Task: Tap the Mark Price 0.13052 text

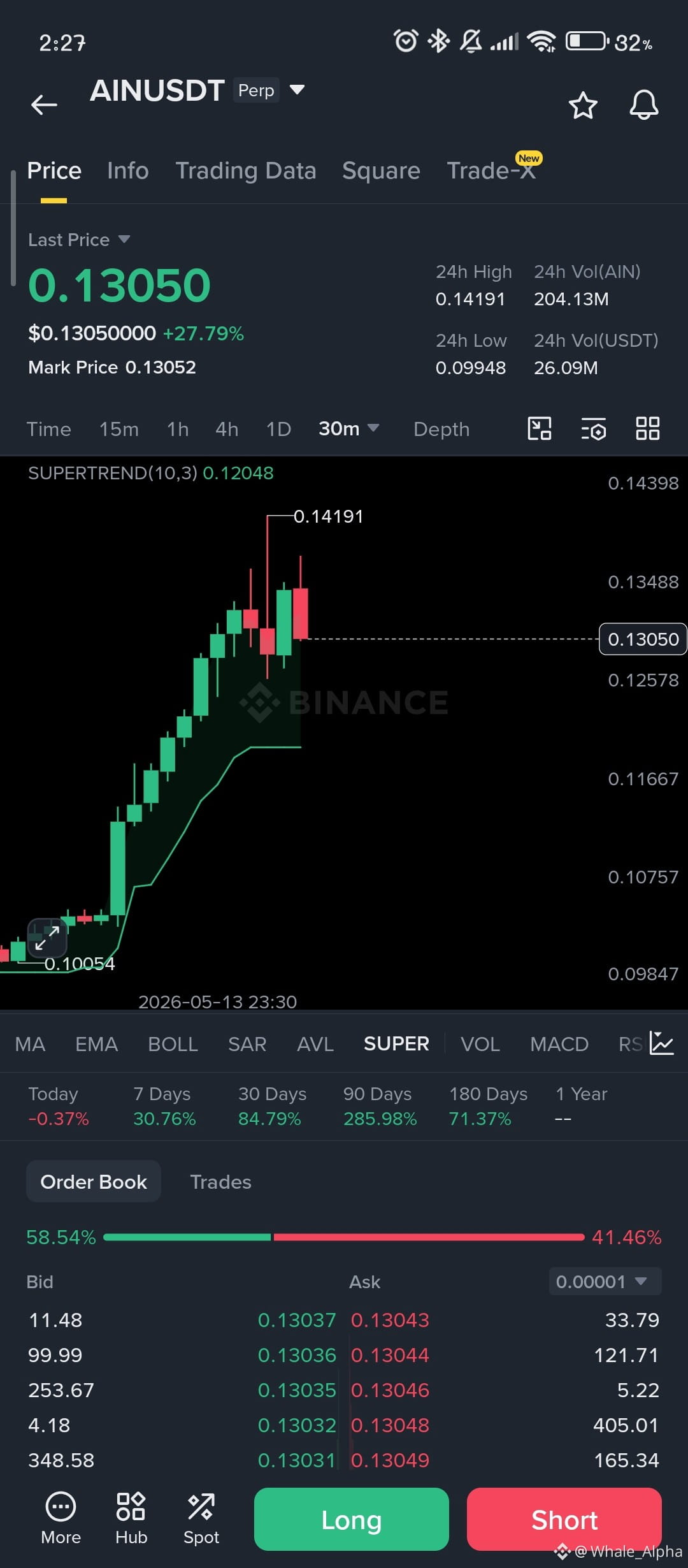Action: point(112,367)
